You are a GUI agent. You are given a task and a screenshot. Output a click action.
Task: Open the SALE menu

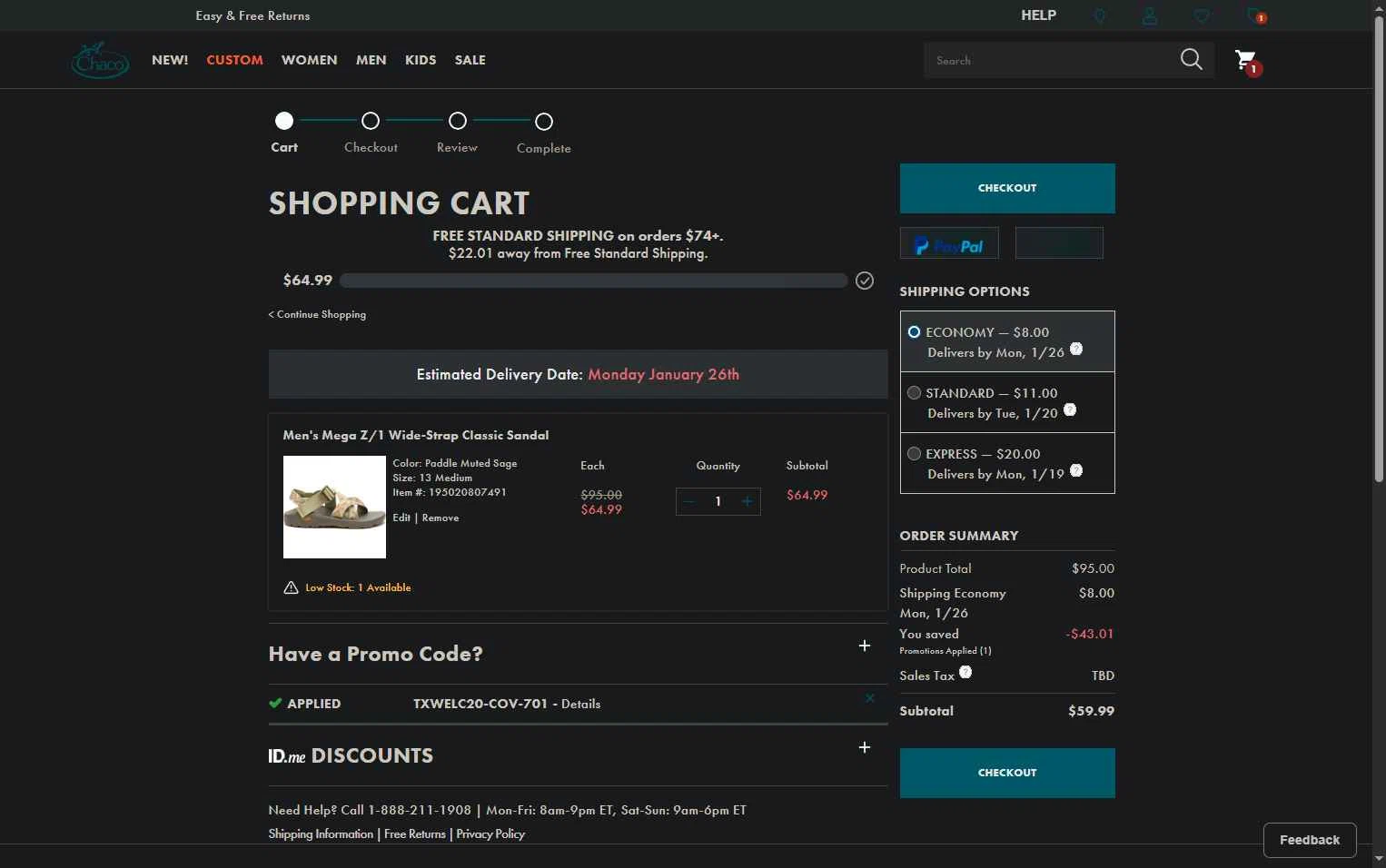tap(470, 60)
